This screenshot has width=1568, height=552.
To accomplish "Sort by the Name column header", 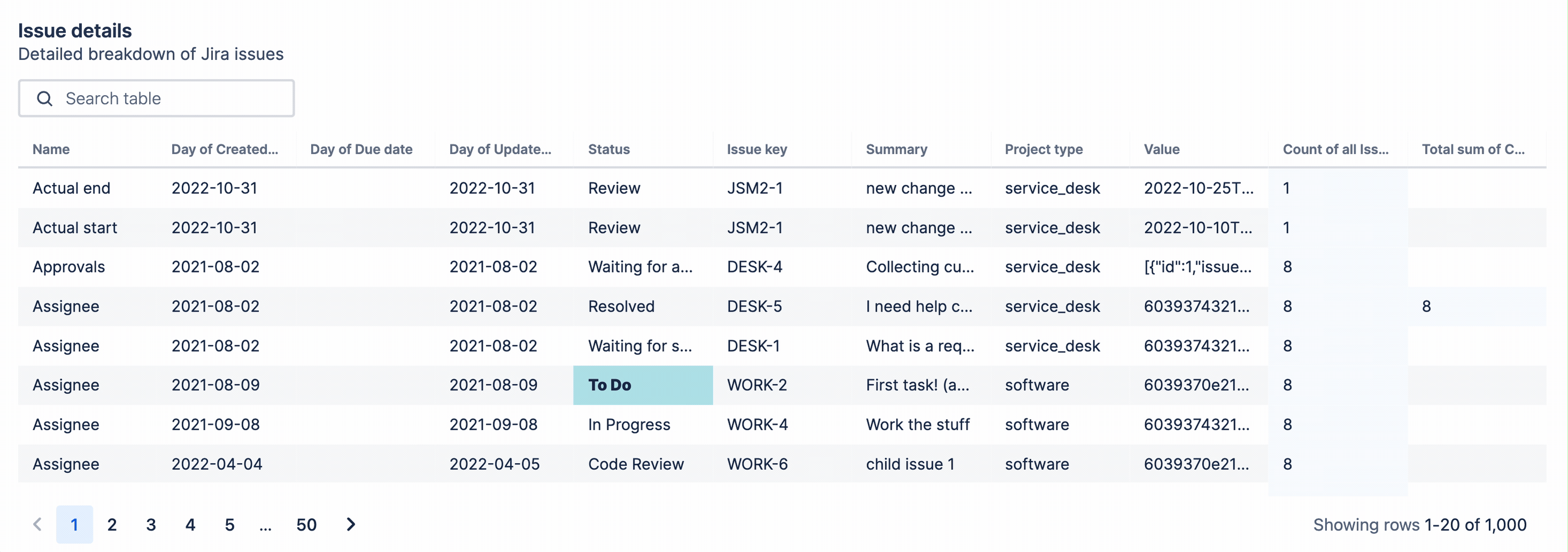I will 51,149.
